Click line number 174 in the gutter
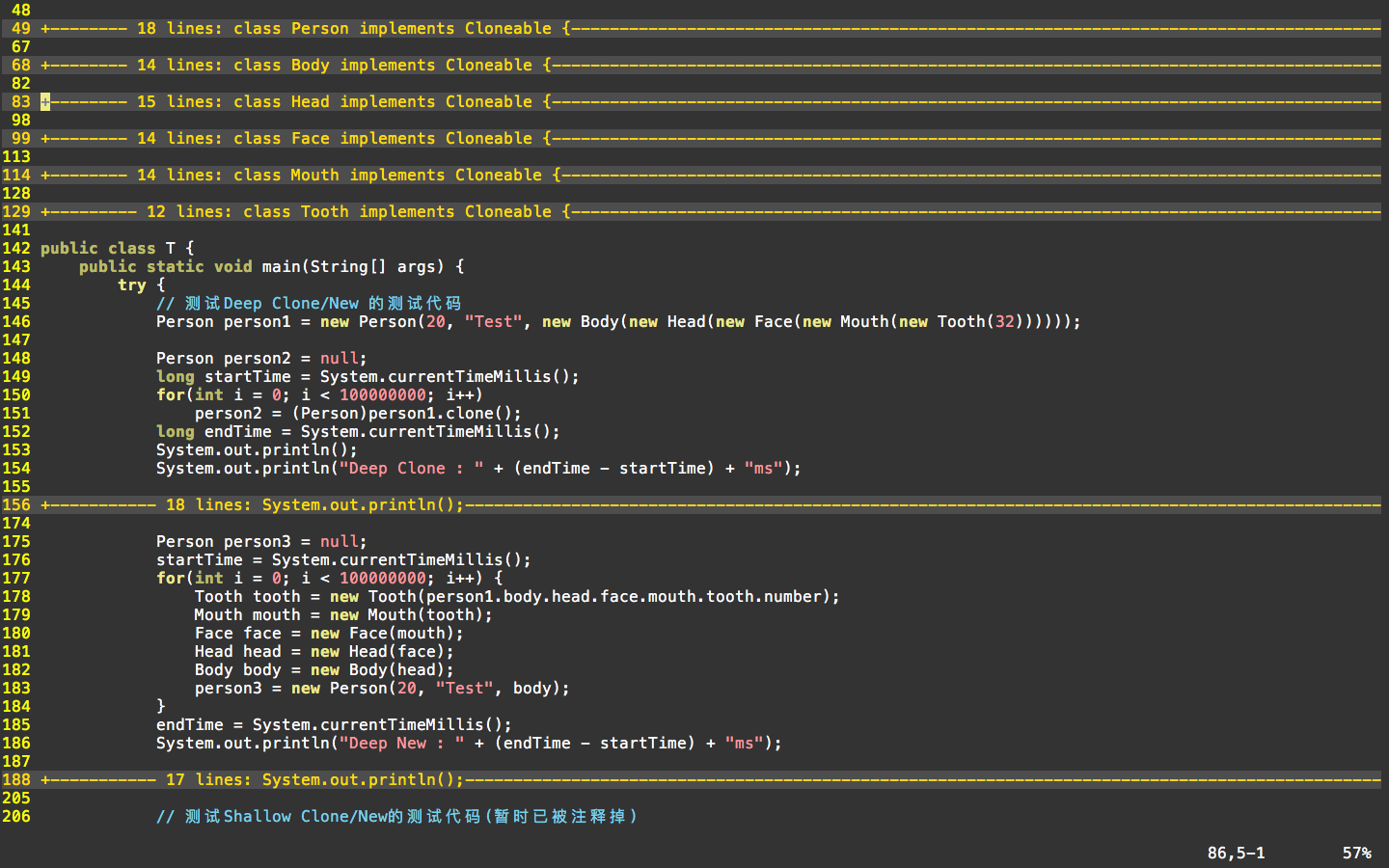 [16, 524]
